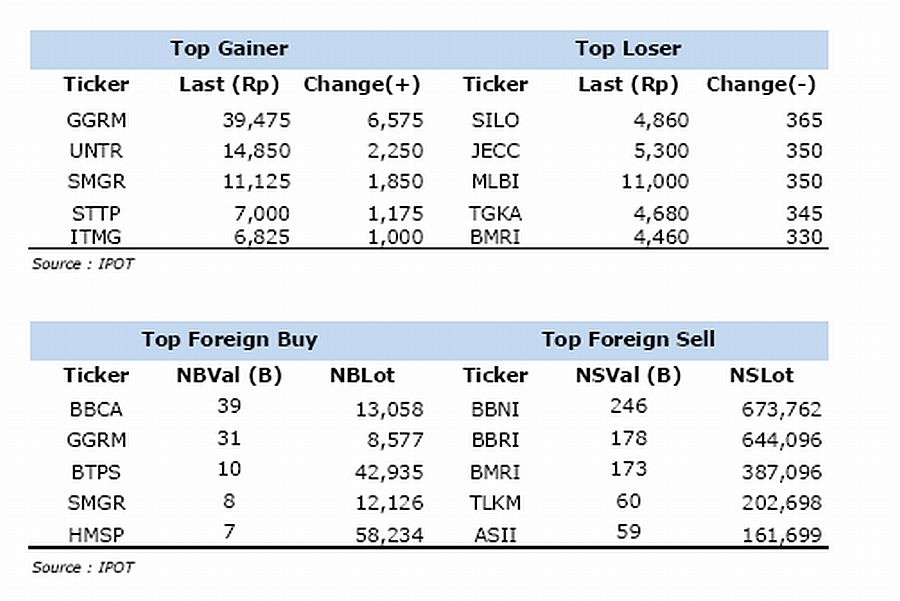This screenshot has width=900, height=601.
Task: Click the Last (Rp) column header under Top Gainer
Action: point(229,84)
